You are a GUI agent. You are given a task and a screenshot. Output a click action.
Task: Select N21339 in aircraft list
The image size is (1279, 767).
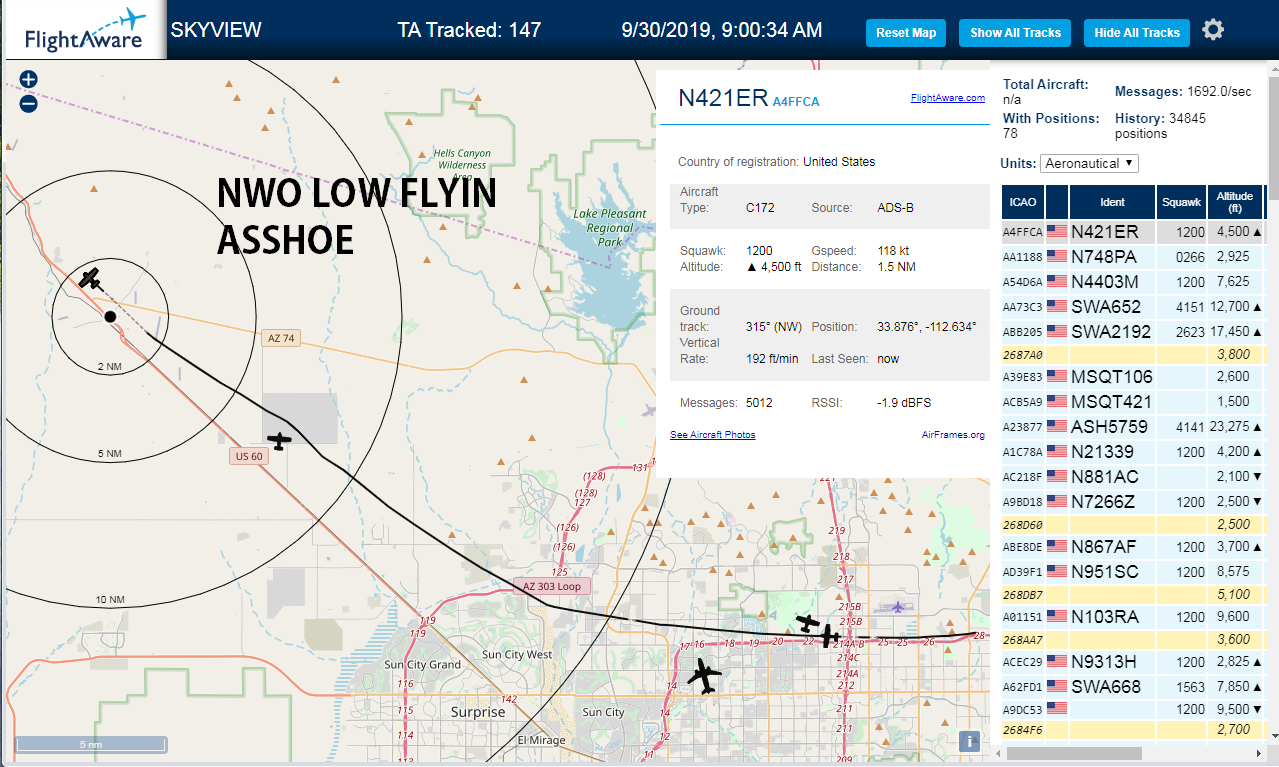pyautogui.click(x=1134, y=451)
